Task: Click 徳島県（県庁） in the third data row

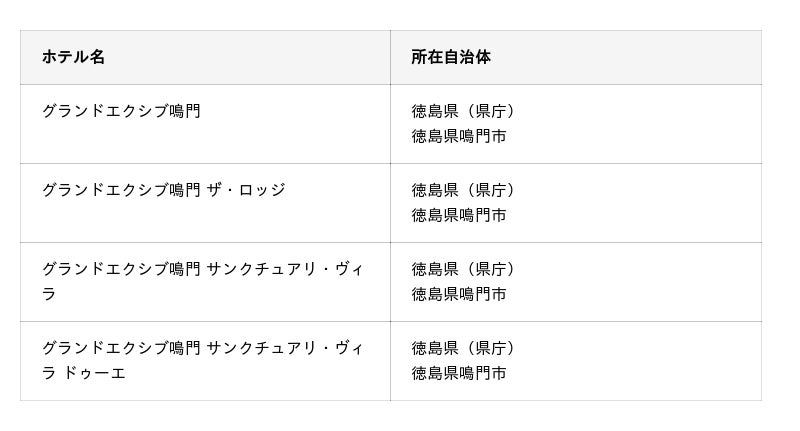Action: pos(463,269)
